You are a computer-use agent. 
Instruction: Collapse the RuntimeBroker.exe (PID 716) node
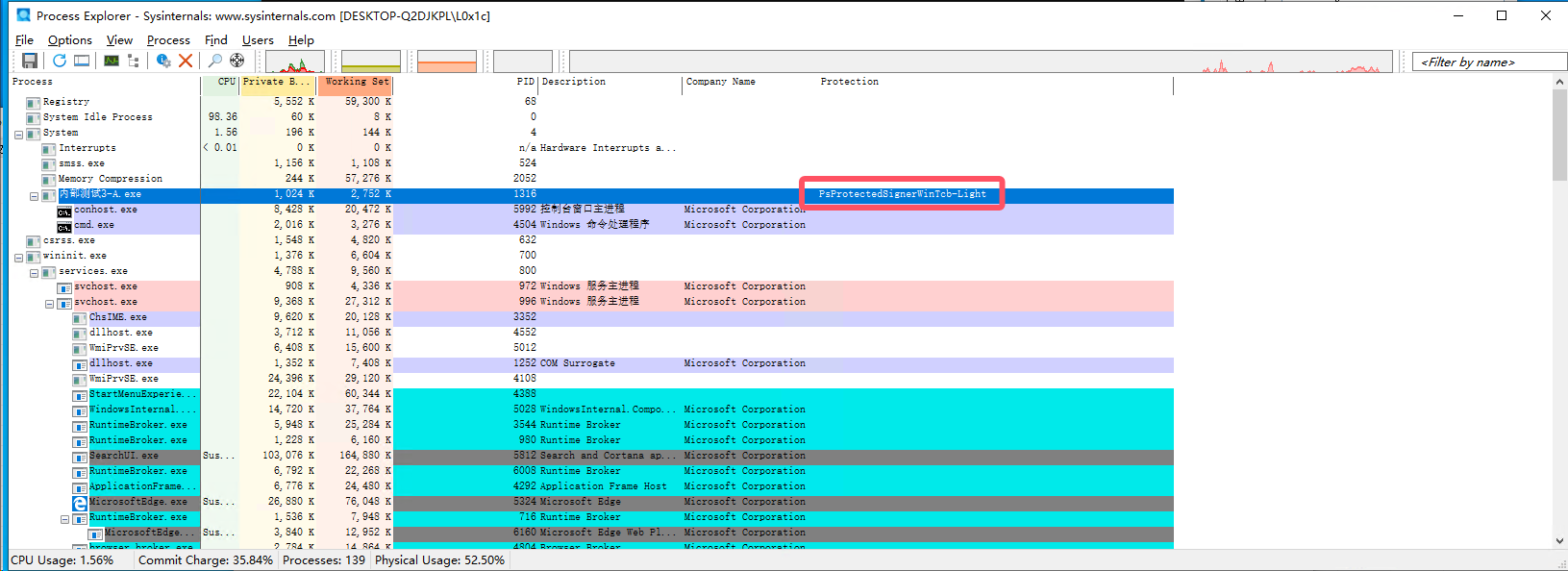64,519
